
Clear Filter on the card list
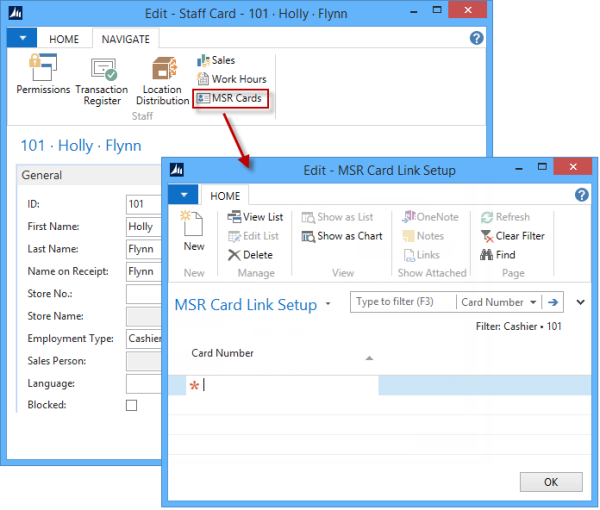(512, 236)
